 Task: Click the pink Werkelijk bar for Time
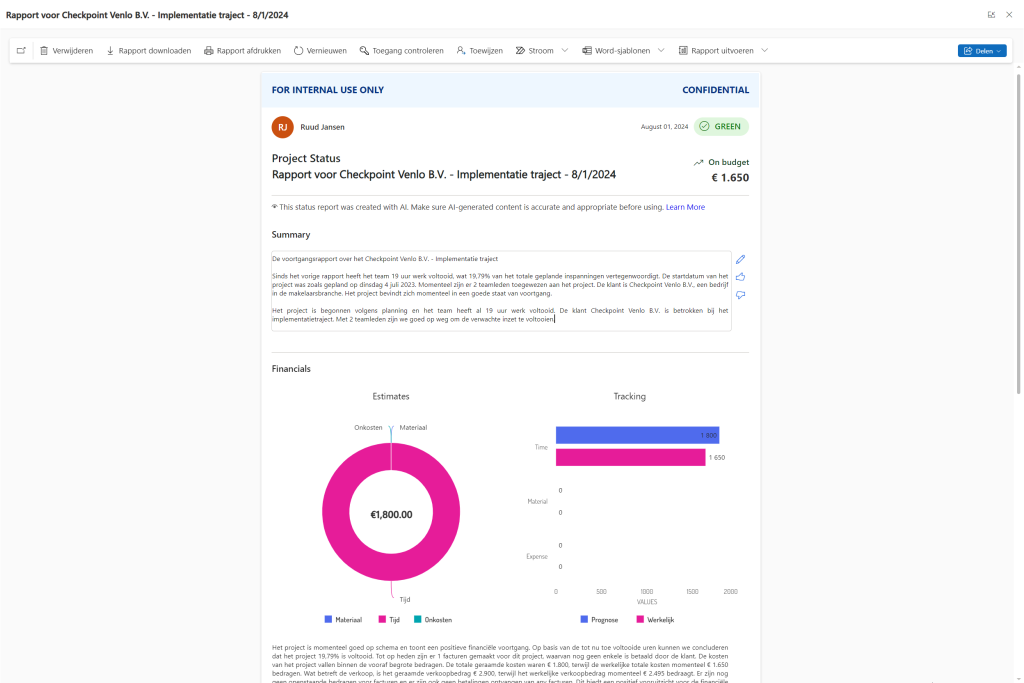[630, 457]
